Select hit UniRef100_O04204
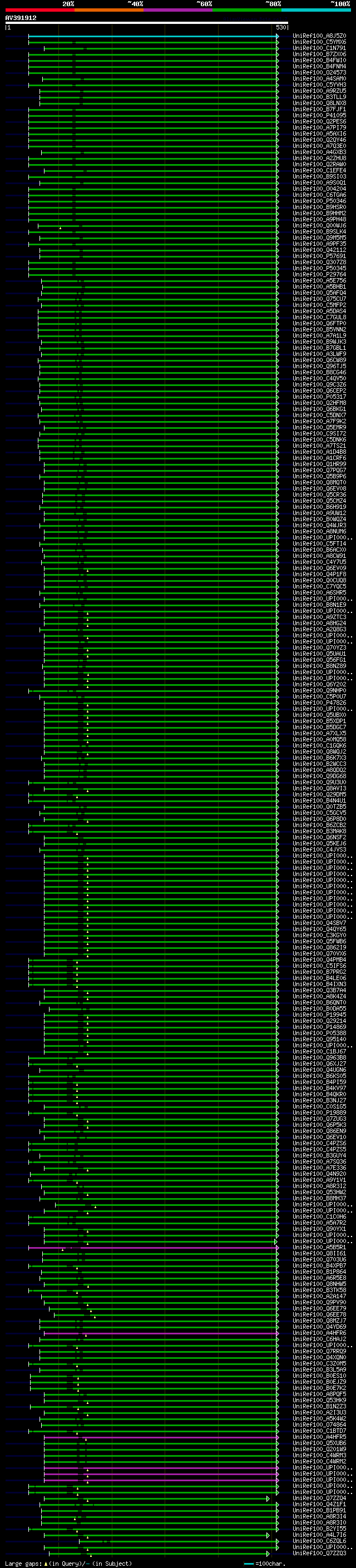 319,189
